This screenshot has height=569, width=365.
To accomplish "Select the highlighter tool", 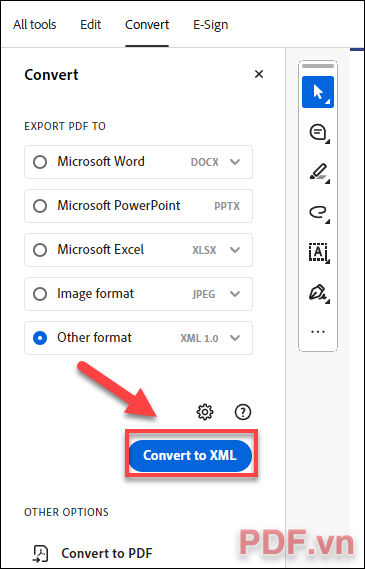I will click(x=318, y=172).
